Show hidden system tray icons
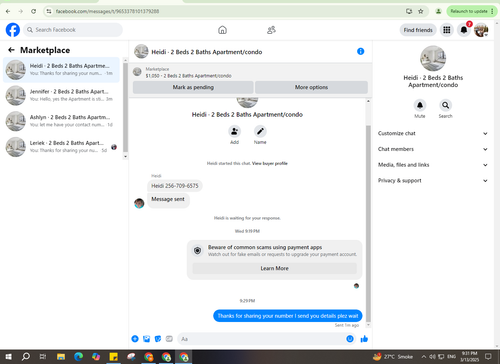Viewport: 500px width, 364px height. point(423,357)
